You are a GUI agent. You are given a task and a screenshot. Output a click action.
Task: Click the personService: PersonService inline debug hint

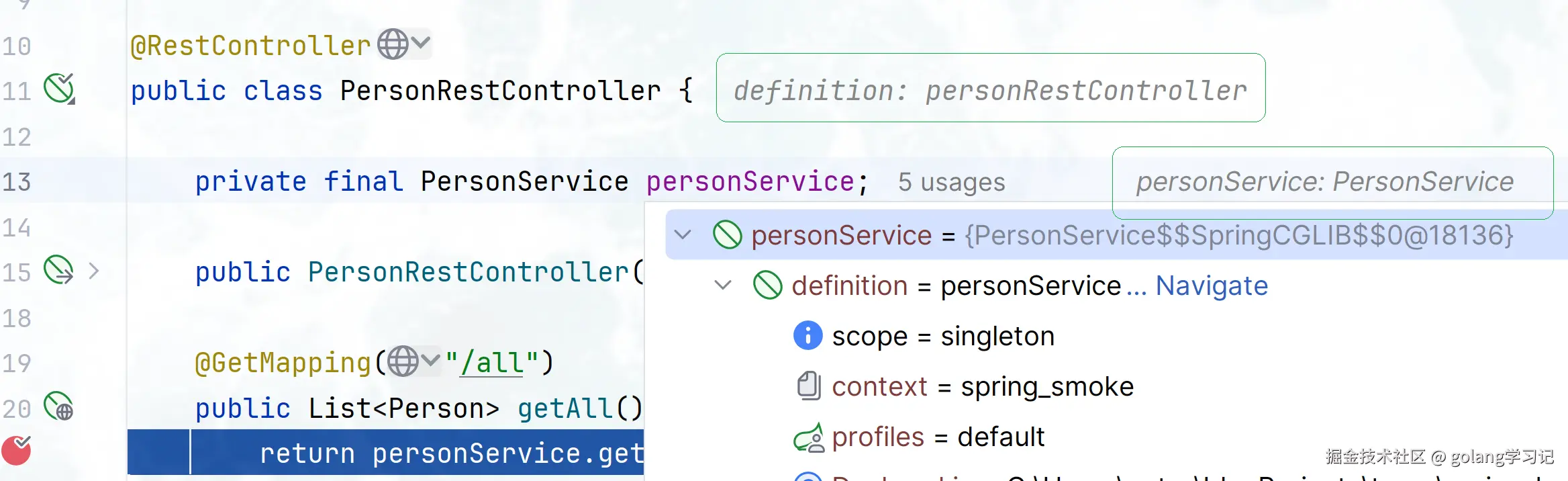[1324, 182]
